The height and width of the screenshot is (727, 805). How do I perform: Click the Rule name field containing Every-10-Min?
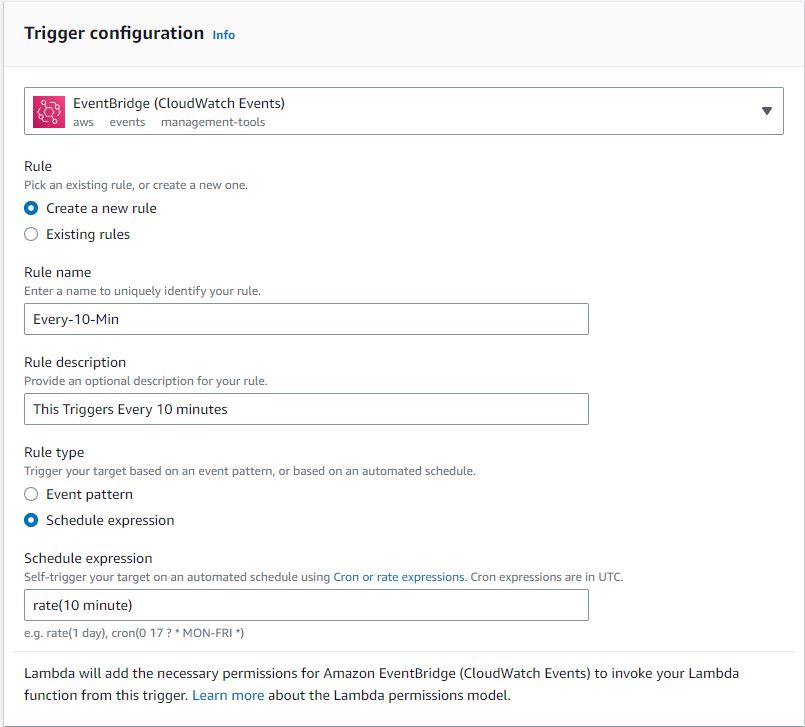[306, 319]
